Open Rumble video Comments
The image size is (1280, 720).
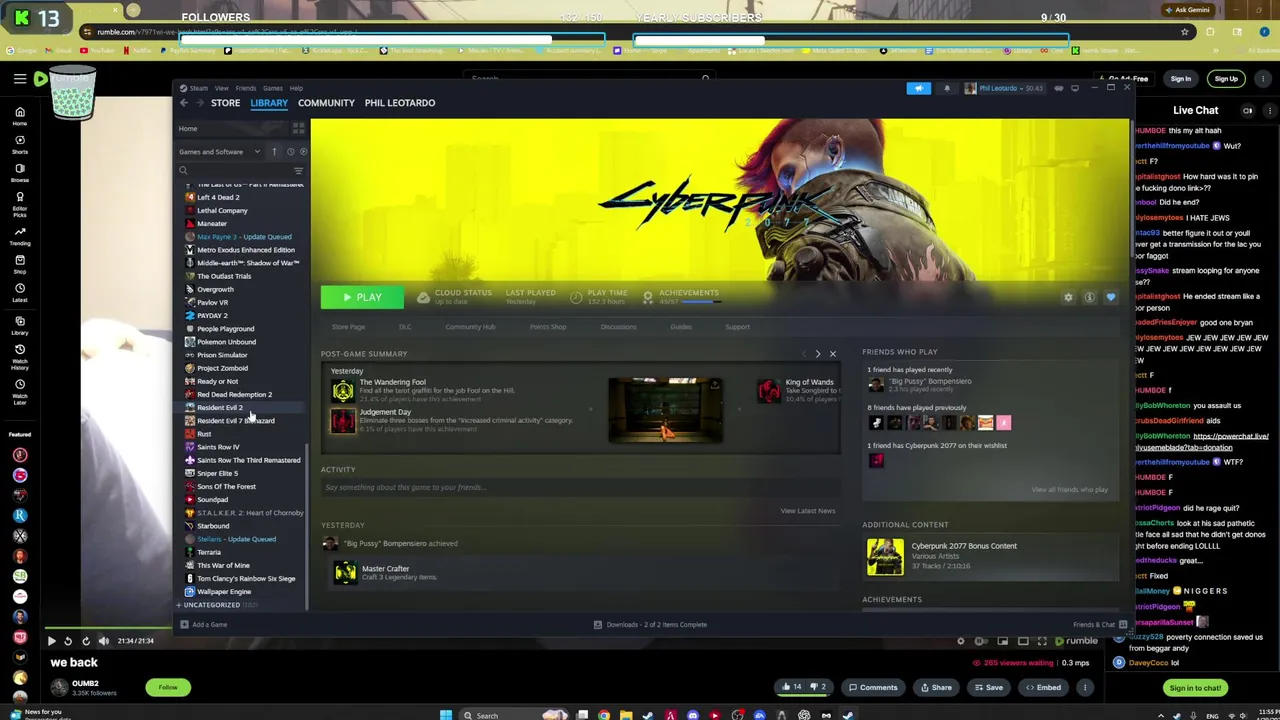pos(872,687)
